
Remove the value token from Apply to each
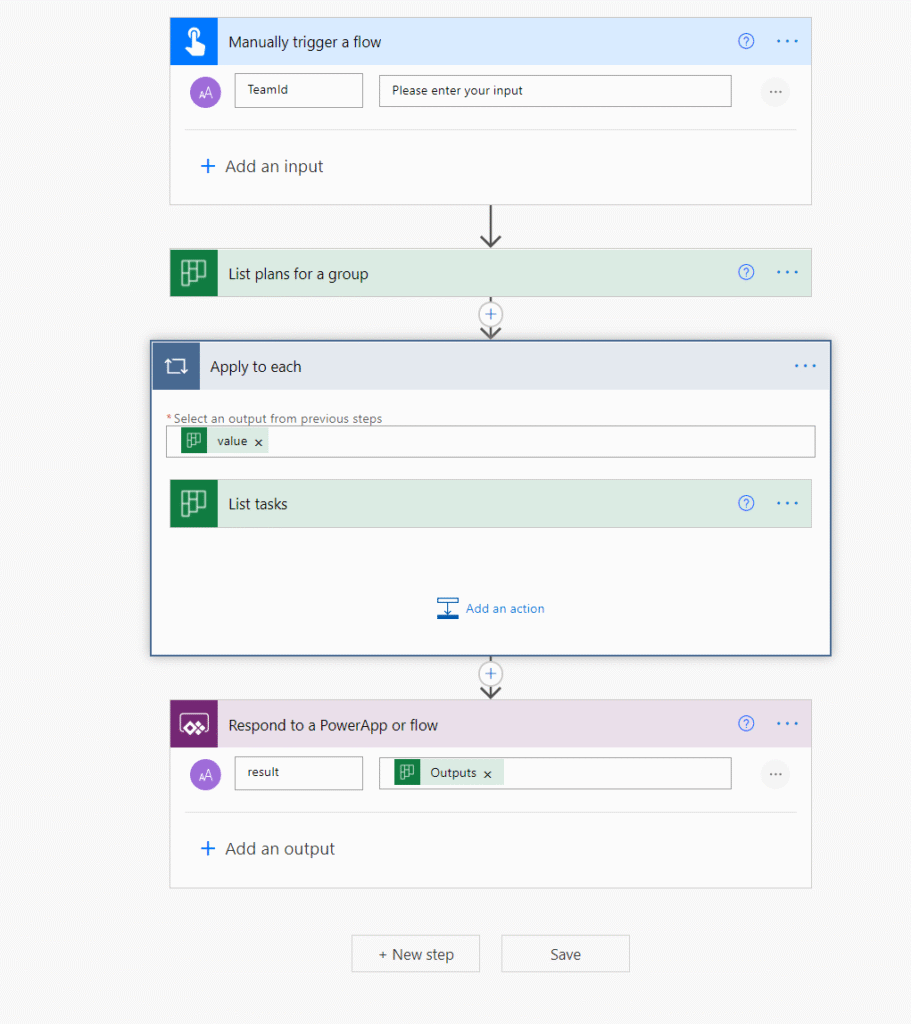click(259, 442)
